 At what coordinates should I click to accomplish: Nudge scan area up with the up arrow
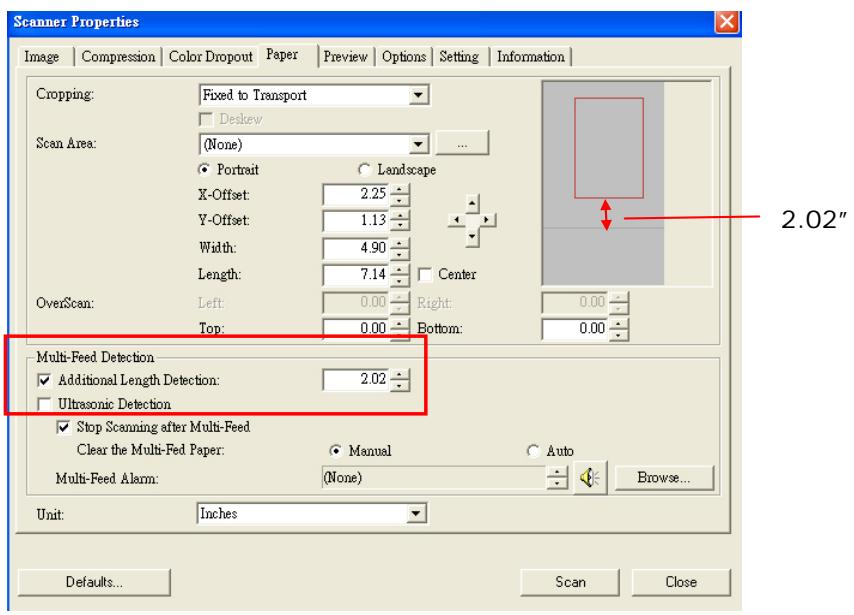(472, 203)
